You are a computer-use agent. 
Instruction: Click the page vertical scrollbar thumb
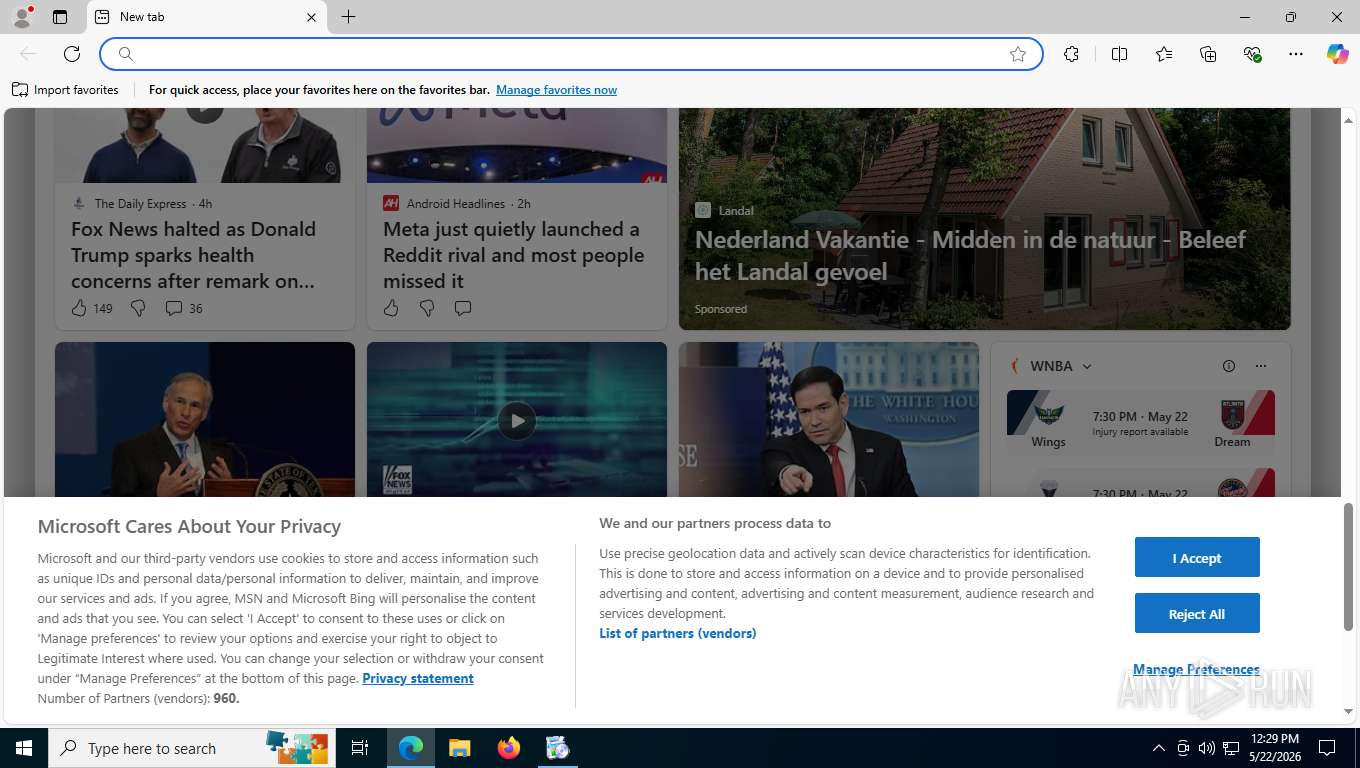point(1348,566)
